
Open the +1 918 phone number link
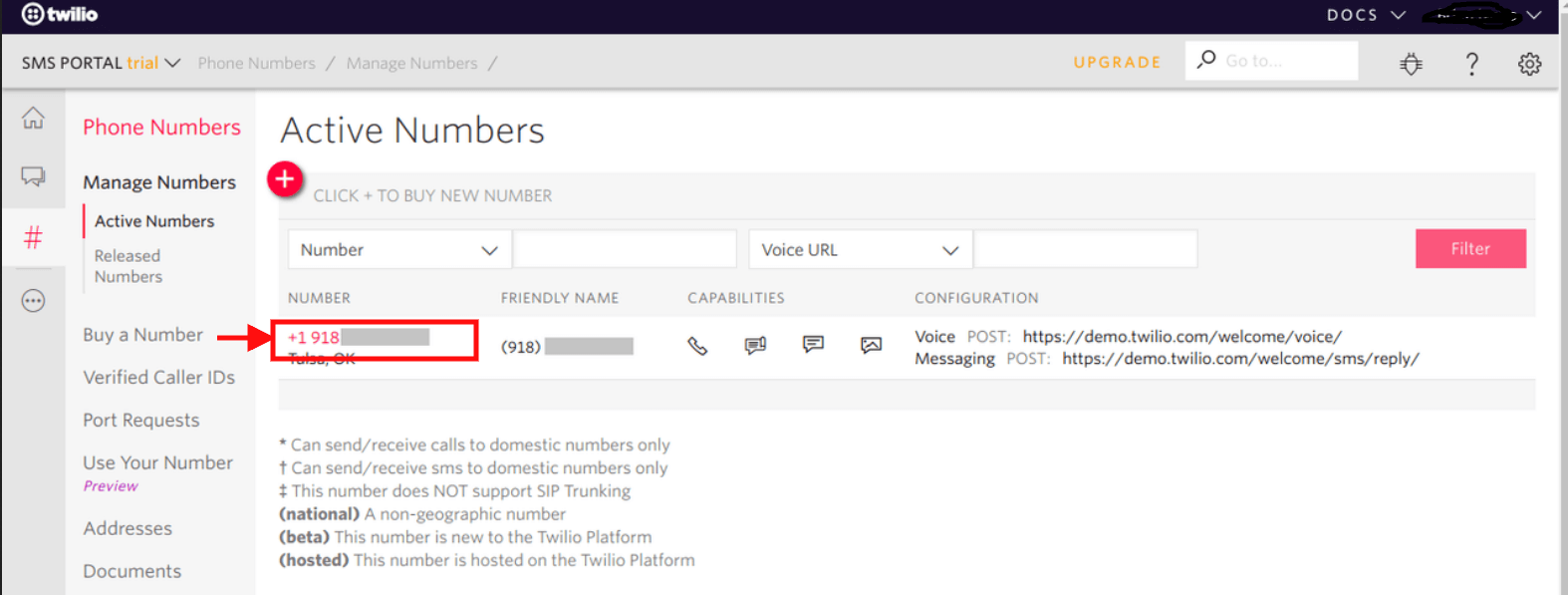click(x=359, y=337)
